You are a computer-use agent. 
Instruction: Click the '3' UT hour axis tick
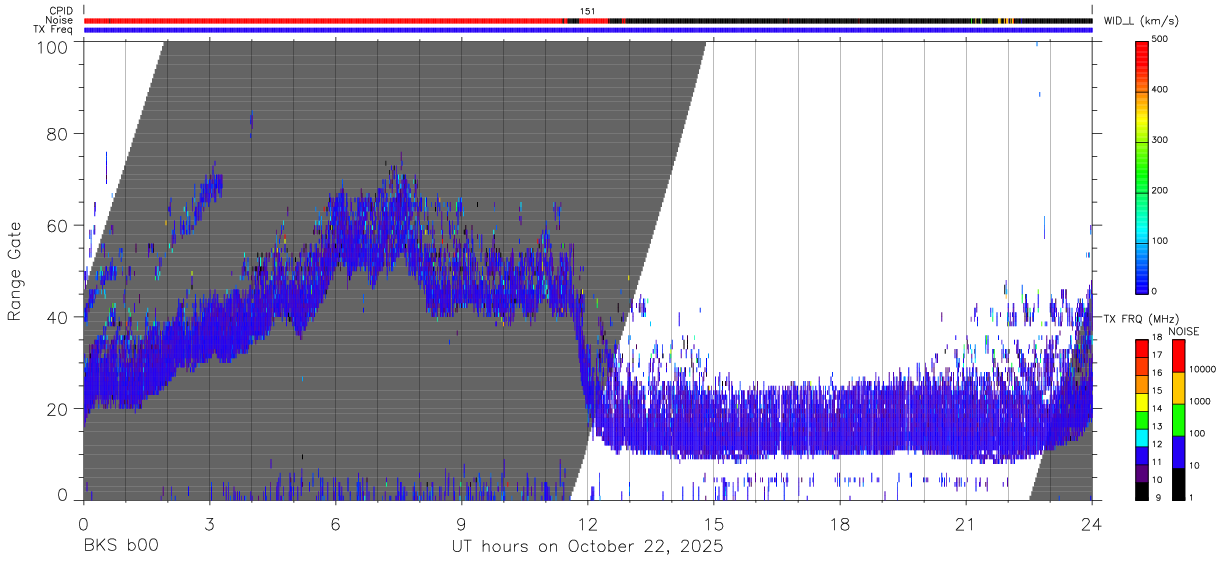pos(209,523)
